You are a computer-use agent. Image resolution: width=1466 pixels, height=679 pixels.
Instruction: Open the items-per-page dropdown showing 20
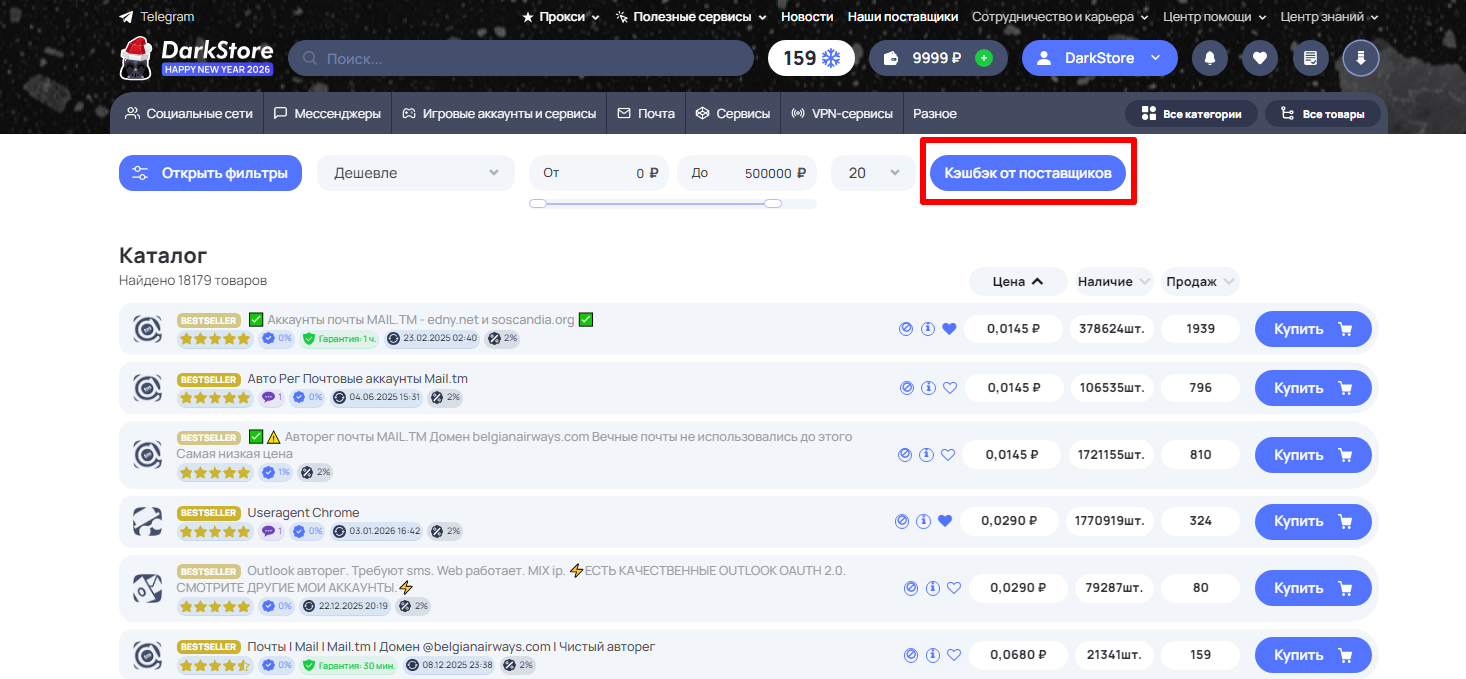tap(873, 173)
